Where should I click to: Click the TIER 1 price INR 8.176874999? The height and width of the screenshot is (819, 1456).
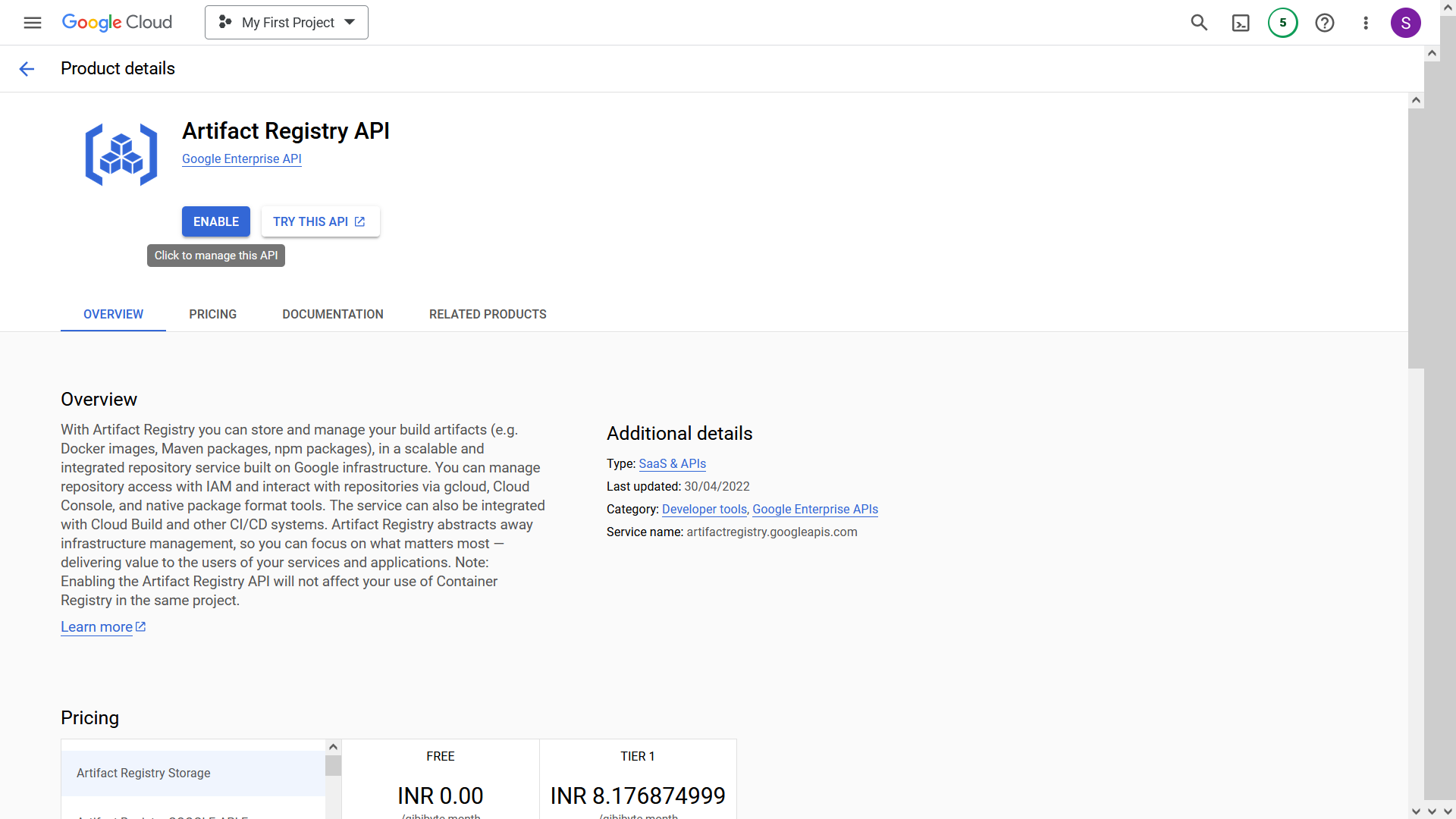(x=638, y=795)
